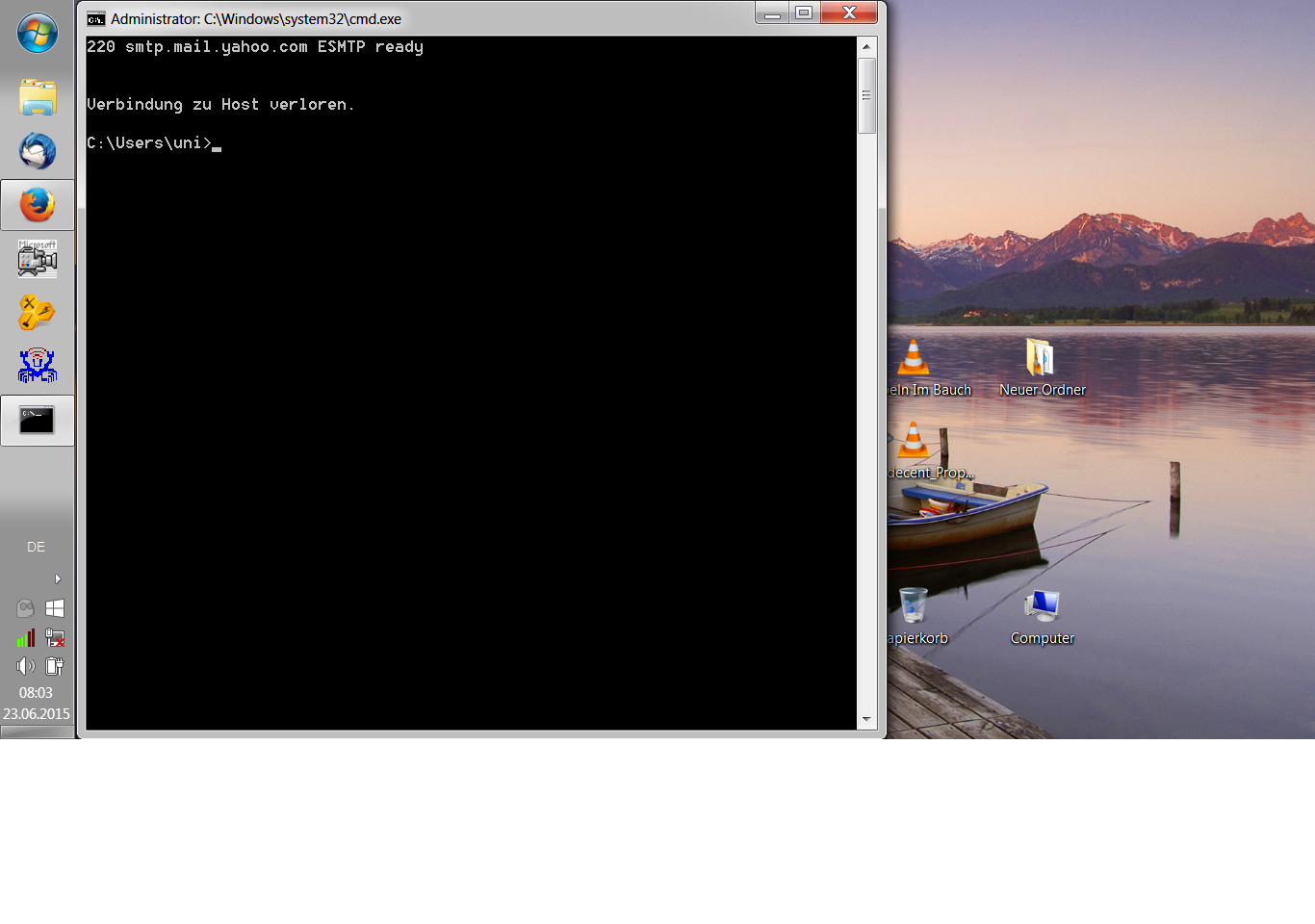The height and width of the screenshot is (924, 1315).
Task: Click the console scrollbar down arrow
Action: (866, 719)
